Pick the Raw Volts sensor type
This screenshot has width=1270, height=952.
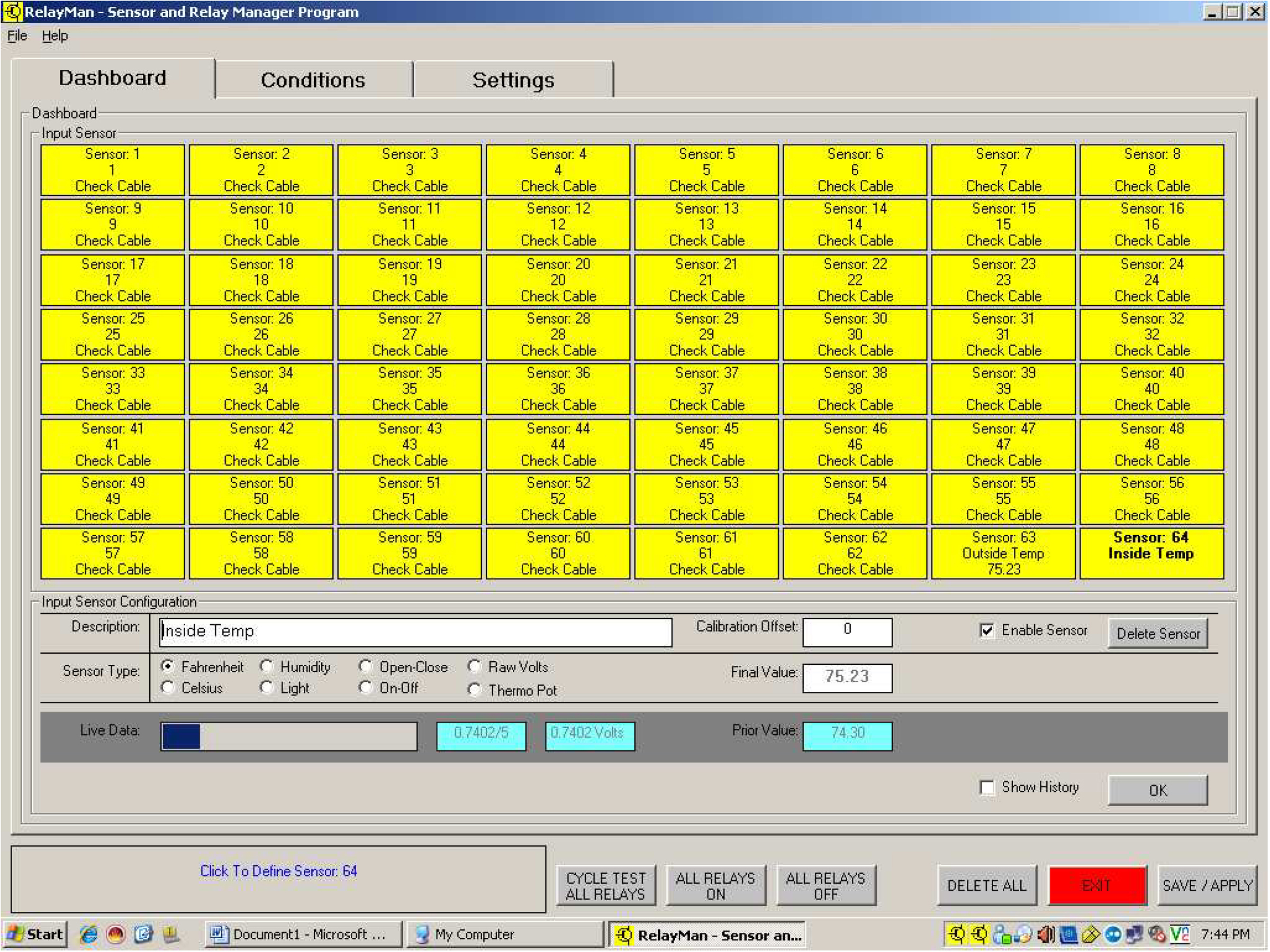tap(474, 667)
